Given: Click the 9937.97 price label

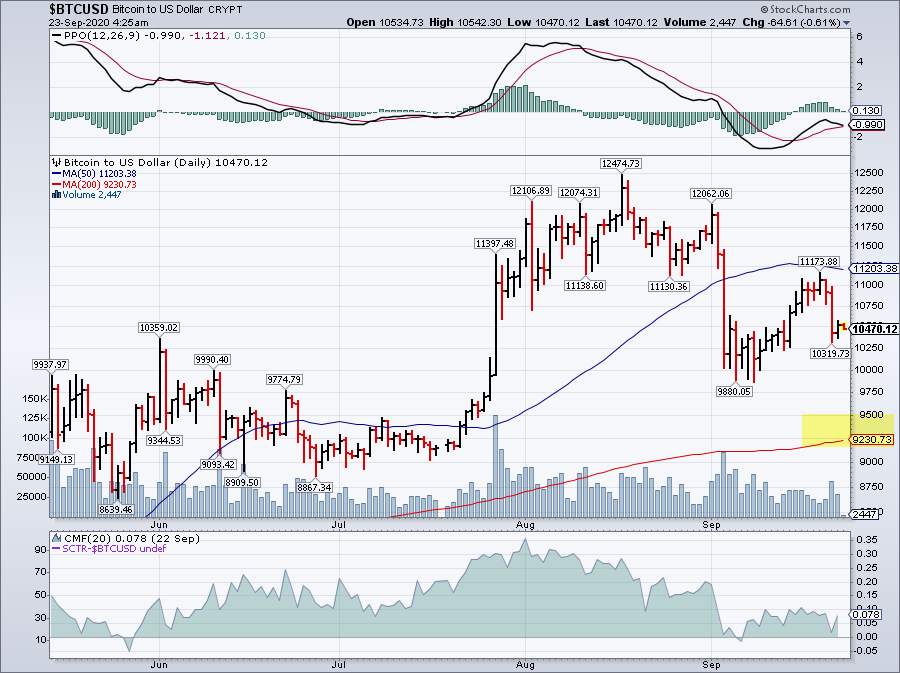Looking at the screenshot, I should [x=51, y=364].
